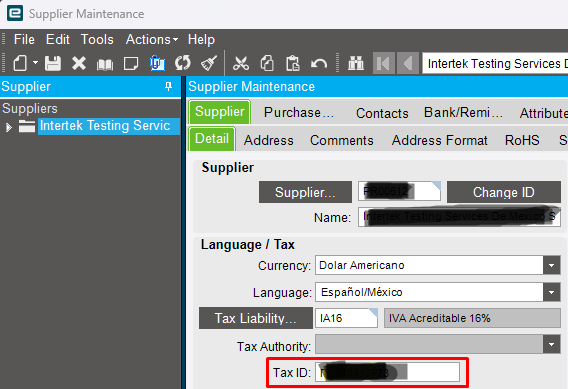The image size is (568, 389).
Task: Undo last change with curved arrow icon
Action: pyautogui.click(x=319, y=64)
